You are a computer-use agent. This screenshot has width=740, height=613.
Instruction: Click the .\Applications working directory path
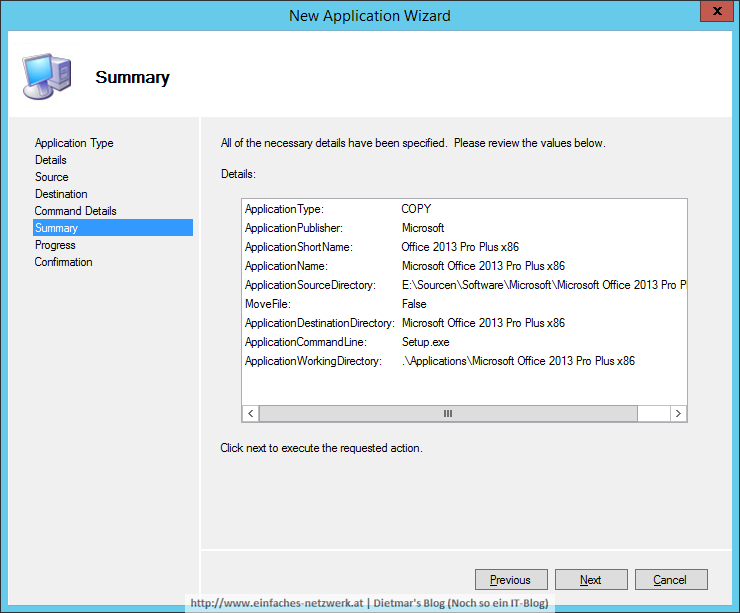pyautogui.click(x=518, y=361)
